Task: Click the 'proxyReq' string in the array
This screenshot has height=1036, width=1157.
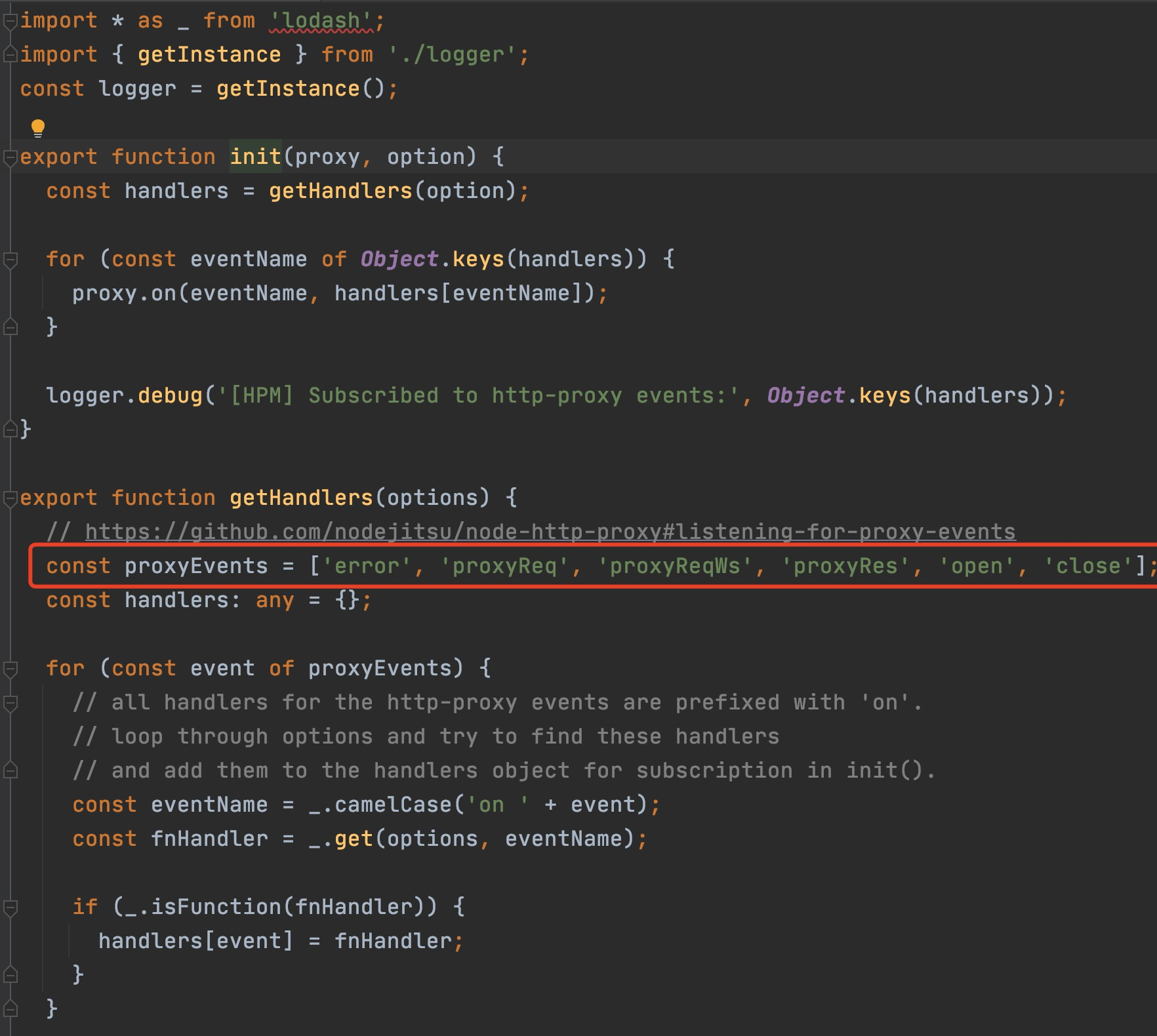Action: tap(504, 567)
